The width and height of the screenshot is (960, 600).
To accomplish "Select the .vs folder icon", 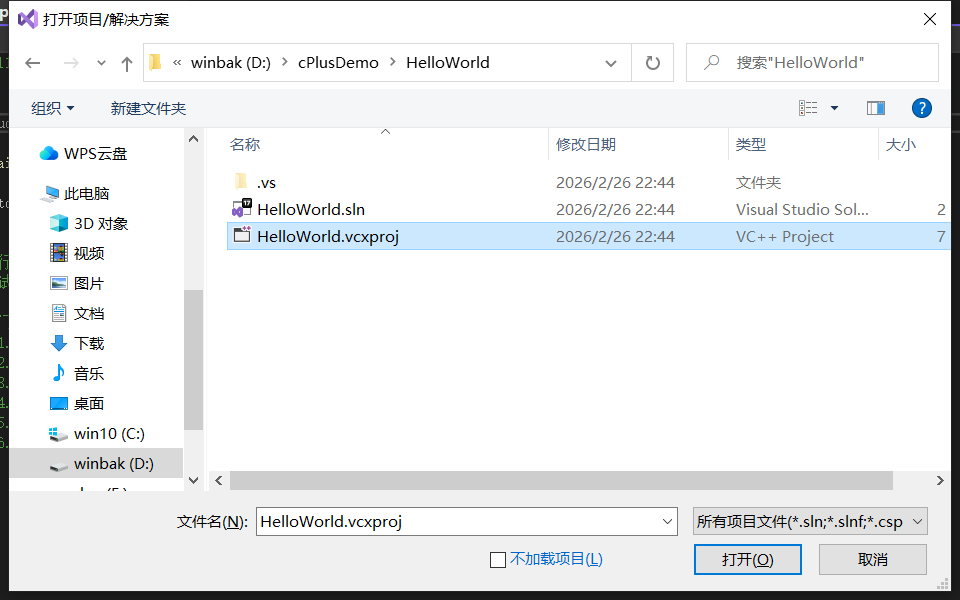I will [241, 181].
